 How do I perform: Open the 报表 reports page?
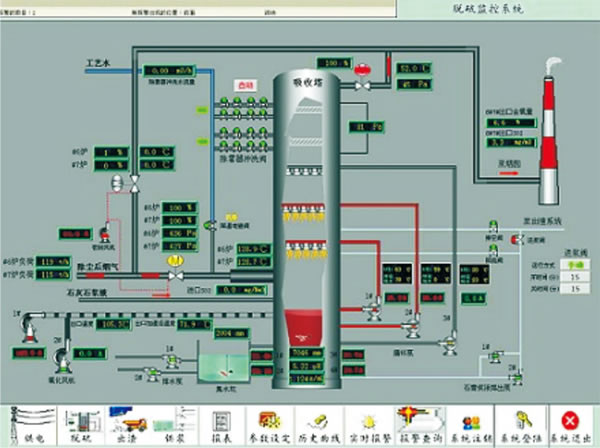point(222,425)
